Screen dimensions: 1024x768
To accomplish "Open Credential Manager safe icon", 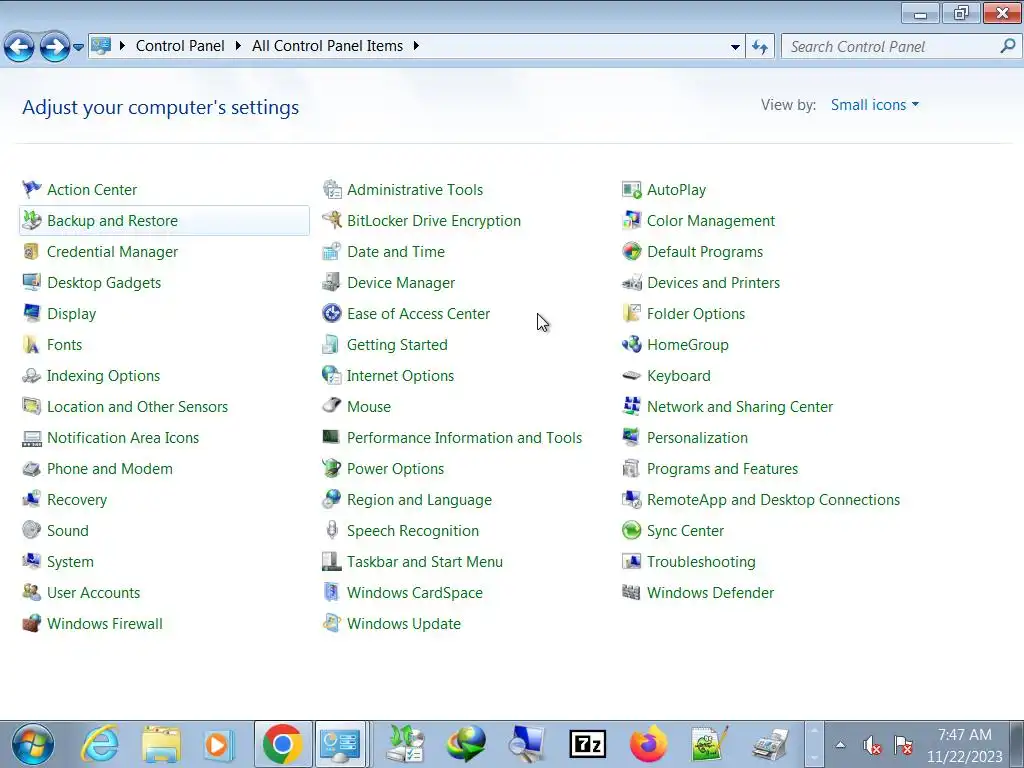I will click(31, 251).
